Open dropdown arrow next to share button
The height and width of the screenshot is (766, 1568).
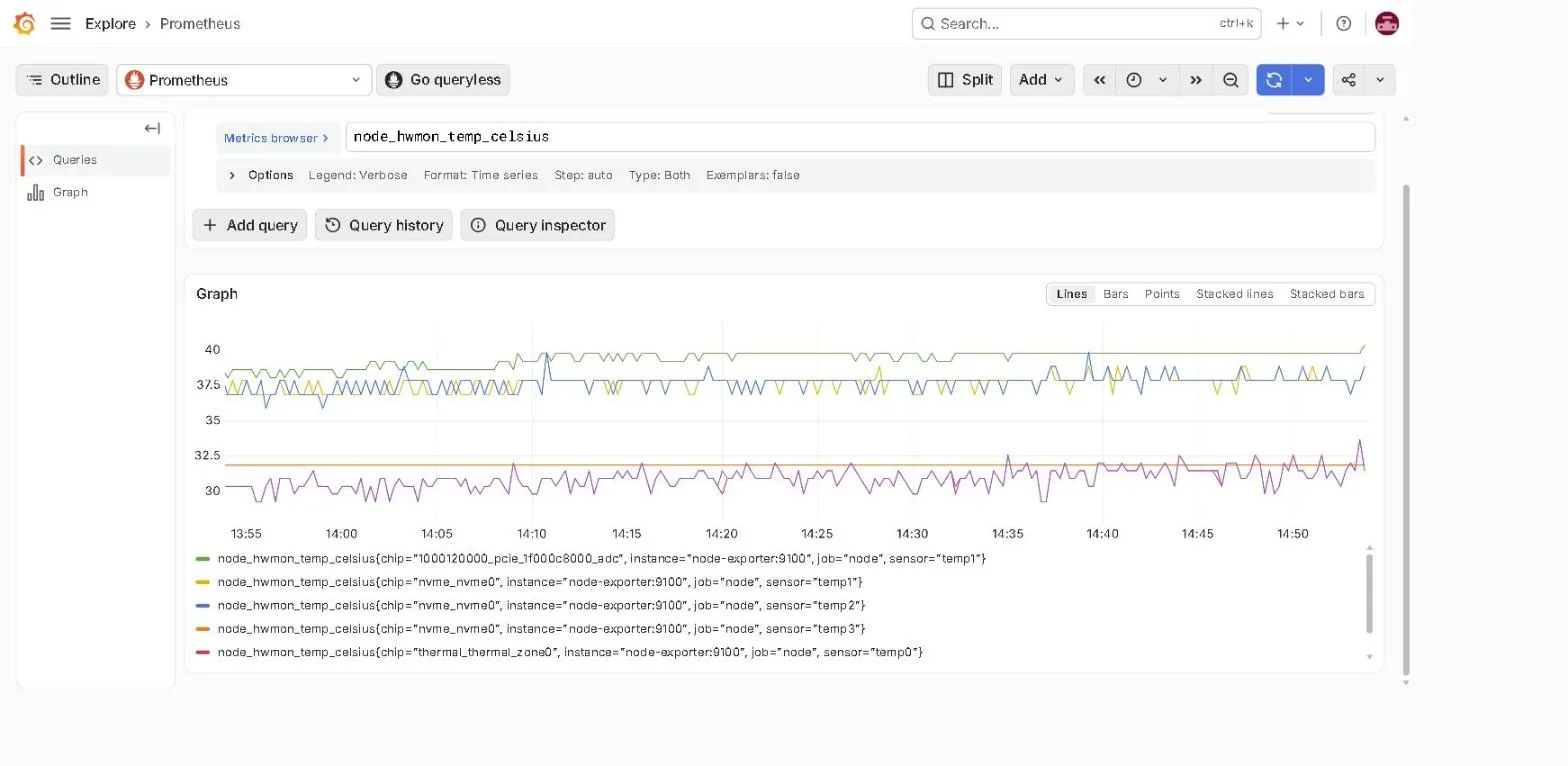point(1380,80)
